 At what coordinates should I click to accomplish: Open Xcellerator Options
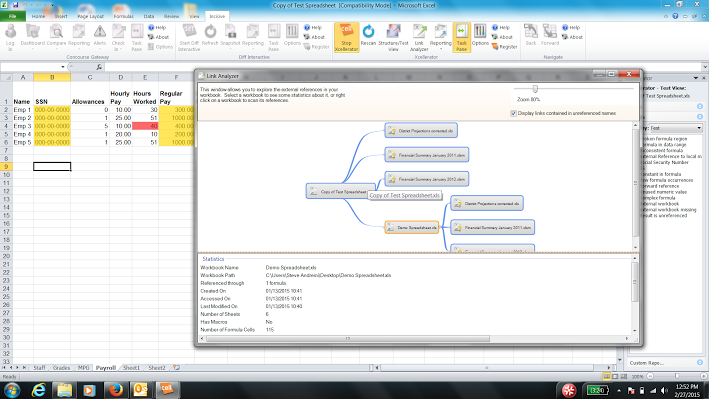tap(480, 35)
